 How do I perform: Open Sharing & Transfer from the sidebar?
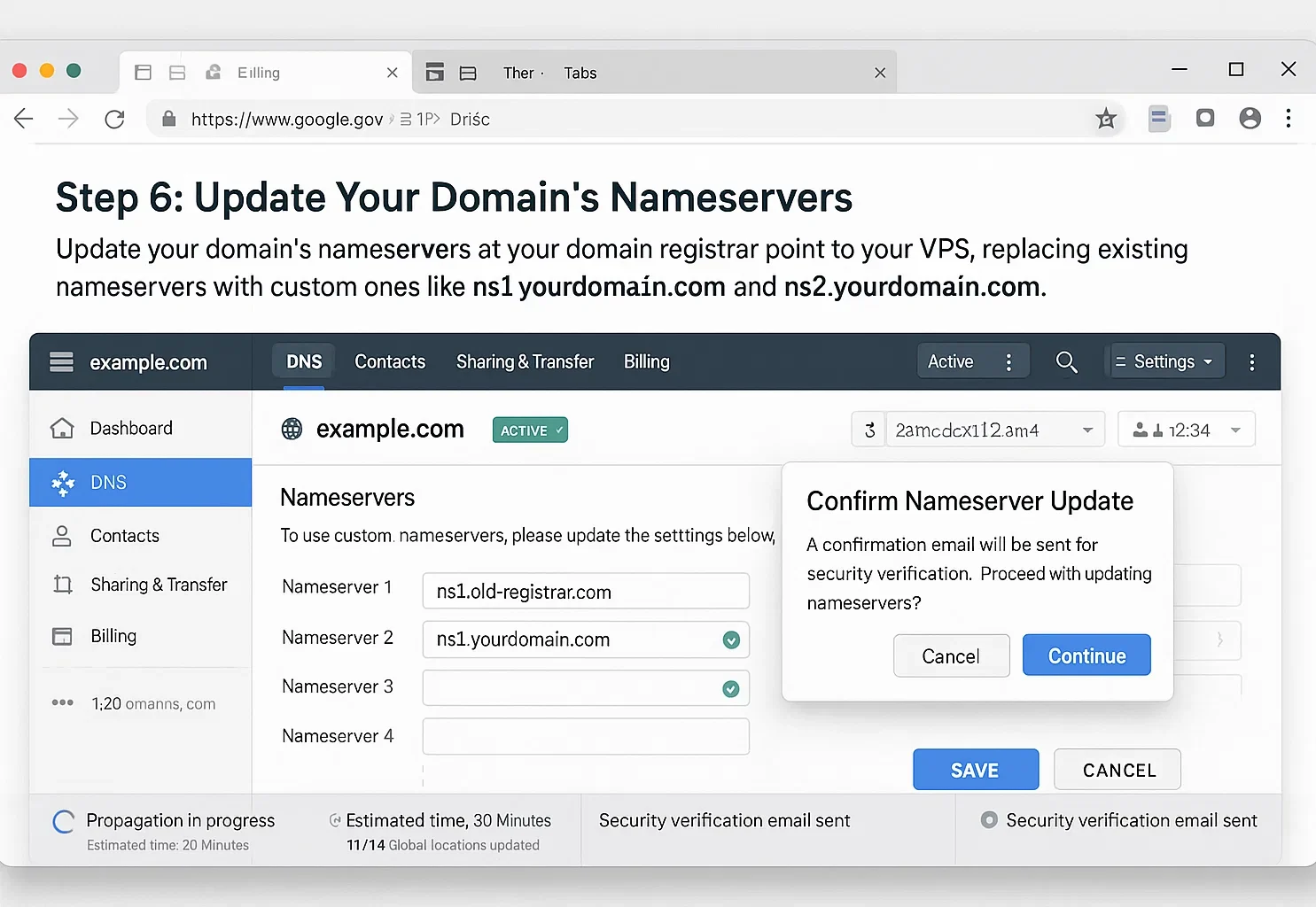point(62,584)
